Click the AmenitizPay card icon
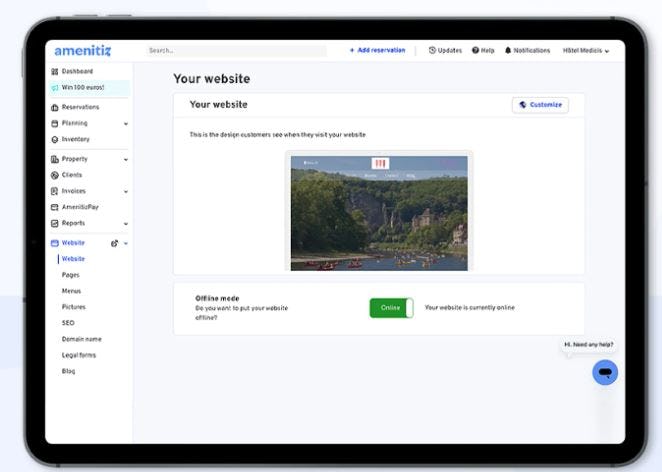The width and height of the screenshot is (662, 472). 54,207
